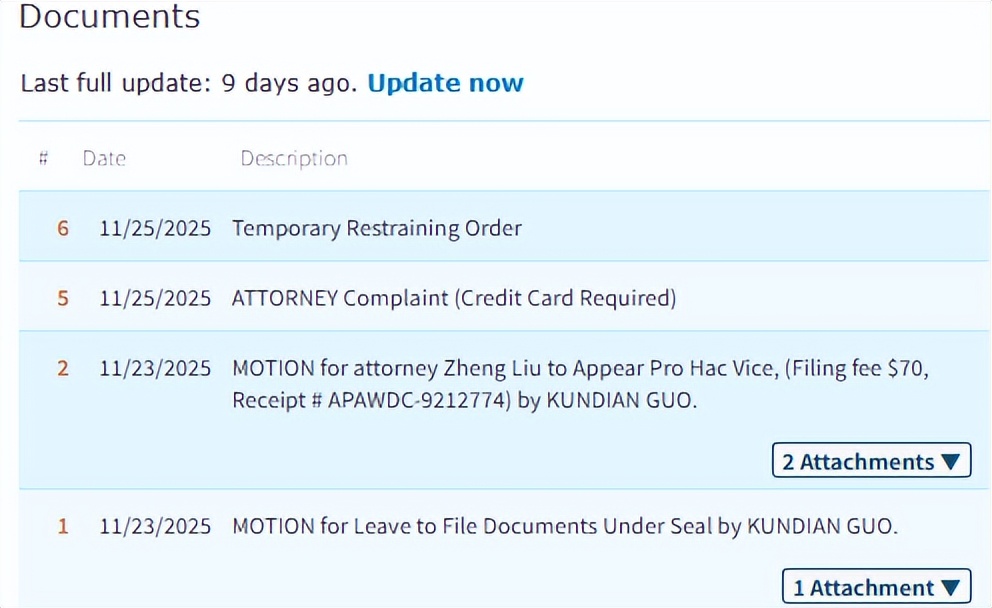Expand the "1 Attachment" dropdown
Screen dimensions: 992x608
pos(876,587)
